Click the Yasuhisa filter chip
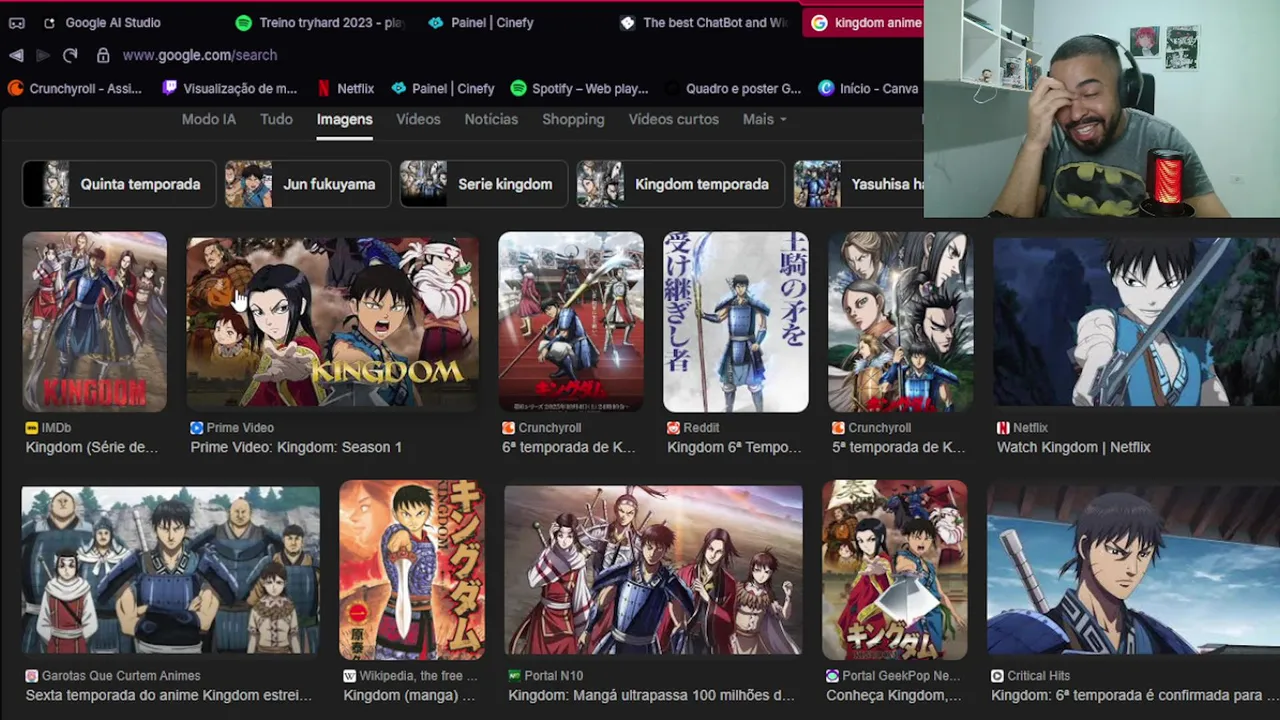Screen dimensions: 1280x720 [858, 184]
